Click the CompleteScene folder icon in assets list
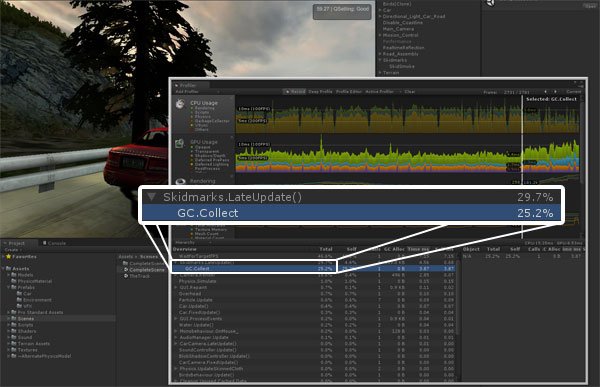600x387 pixels. (125, 263)
